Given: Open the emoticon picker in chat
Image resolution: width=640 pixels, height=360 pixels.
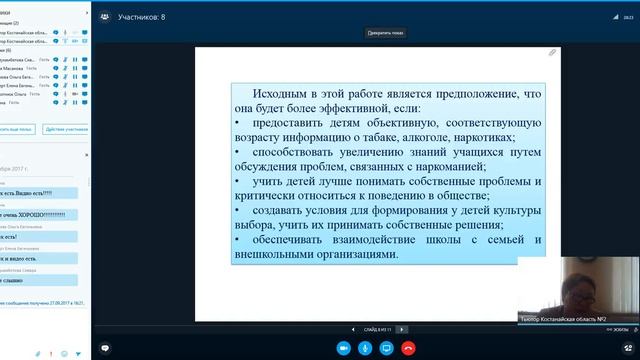Looking at the screenshot, I should click(64, 354).
